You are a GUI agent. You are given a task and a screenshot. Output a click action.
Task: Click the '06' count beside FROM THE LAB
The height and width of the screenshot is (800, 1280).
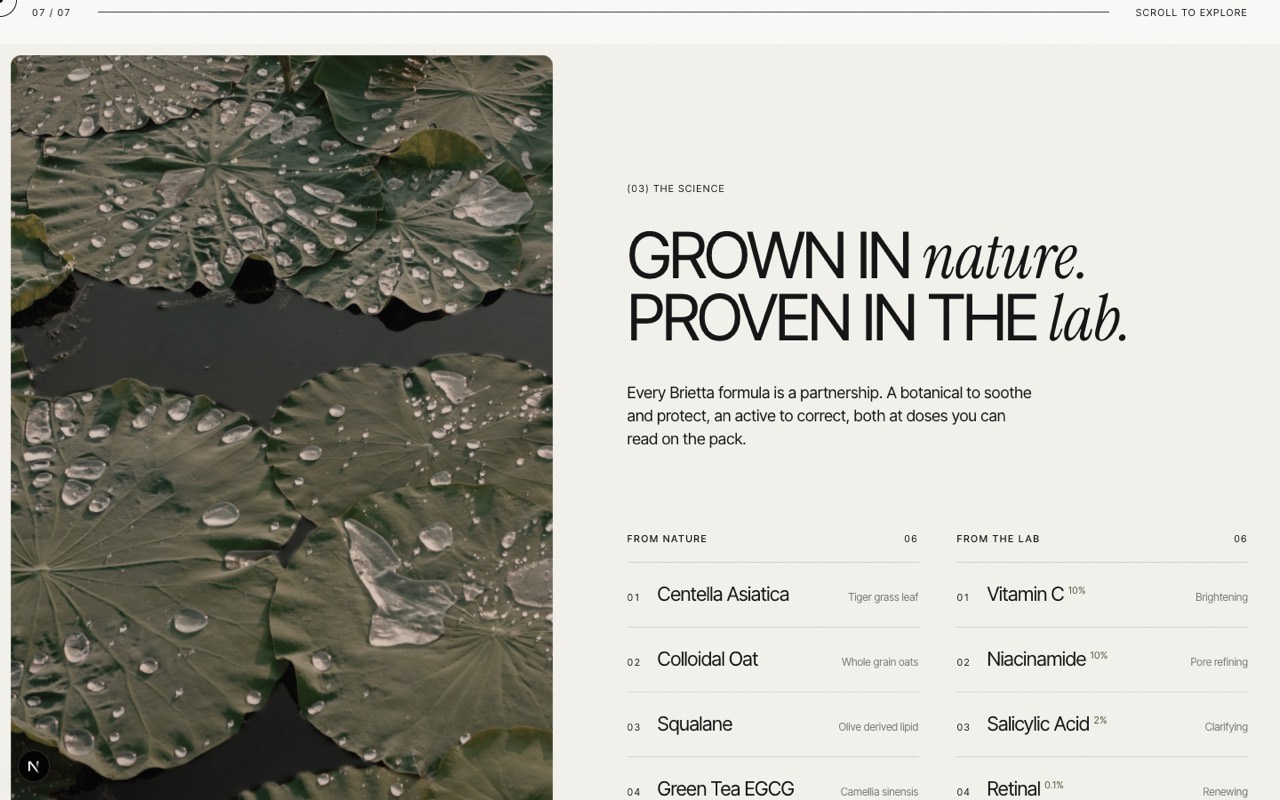coord(1240,539)
